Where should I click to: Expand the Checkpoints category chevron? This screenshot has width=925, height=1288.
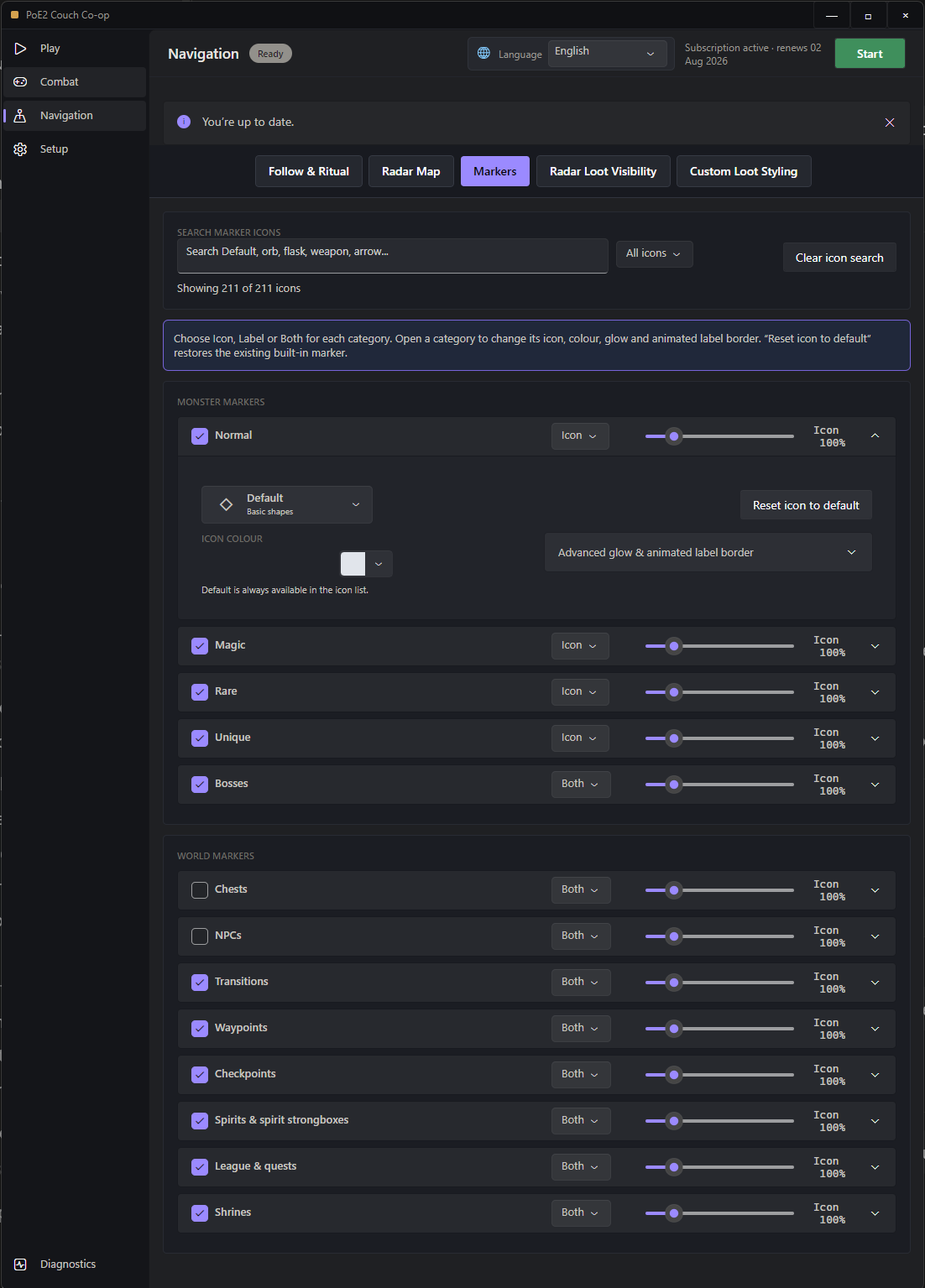point(875,1075)
